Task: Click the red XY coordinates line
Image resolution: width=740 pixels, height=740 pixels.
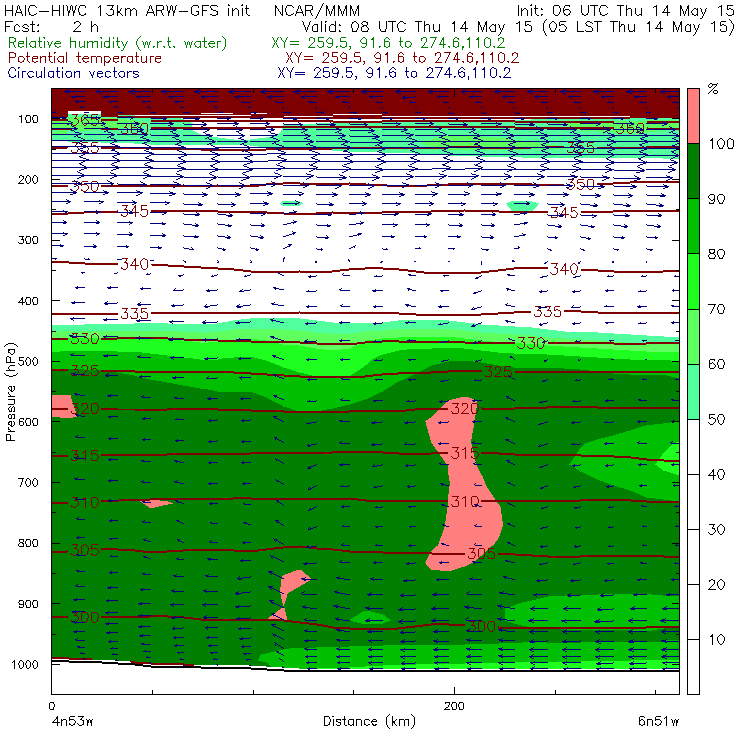Action: pos(402,58)
